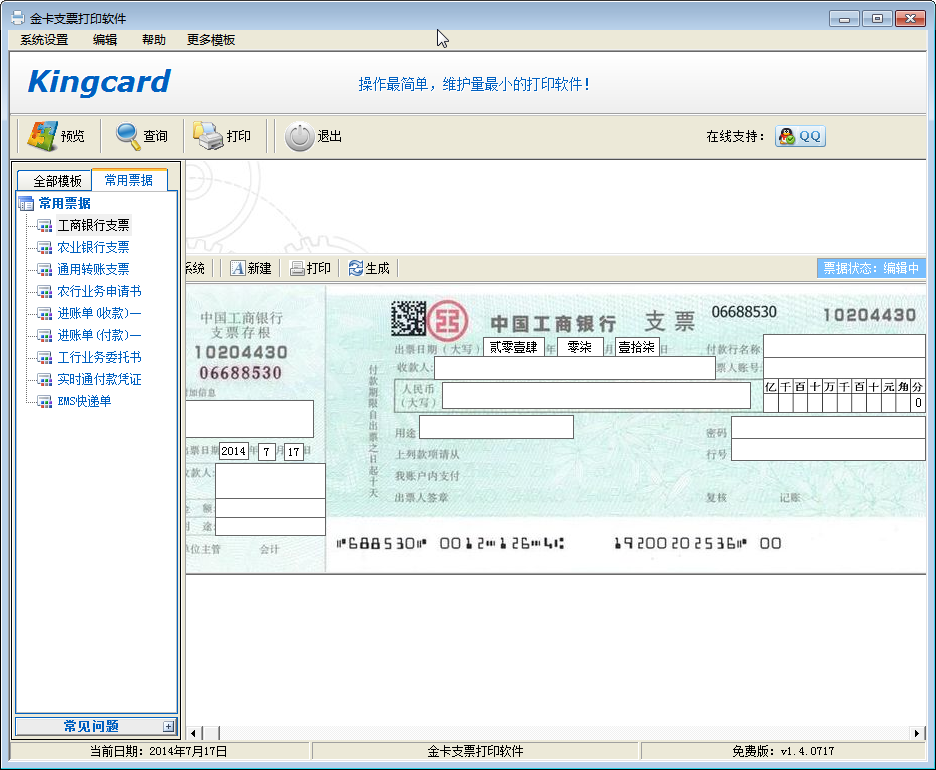Click the 票据状态: 编辑中 status label
Image resolution: width=936 pixels, height=770 pixels.
tap(871, 268)
